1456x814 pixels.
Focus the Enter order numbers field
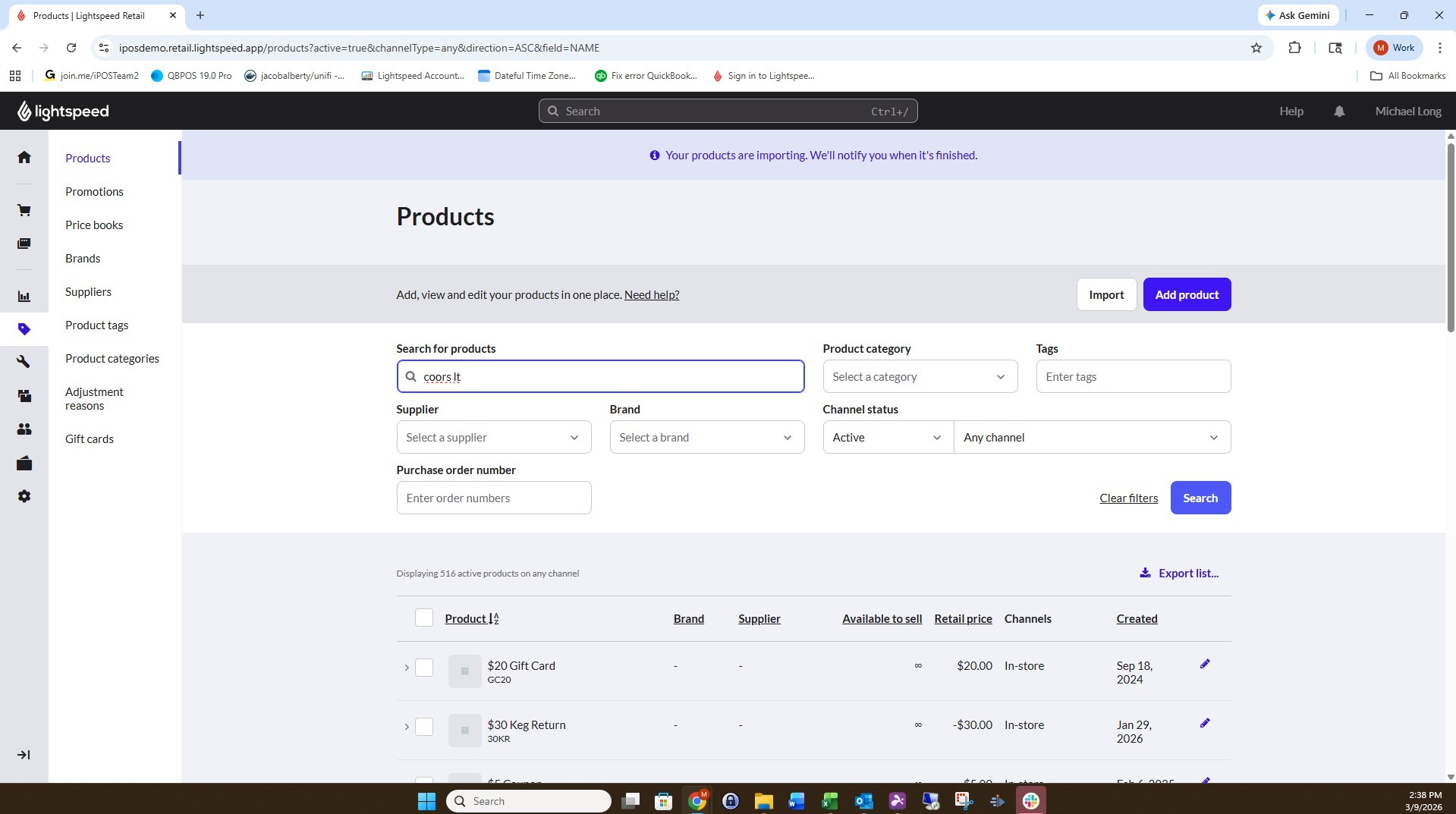pos(493,498)
